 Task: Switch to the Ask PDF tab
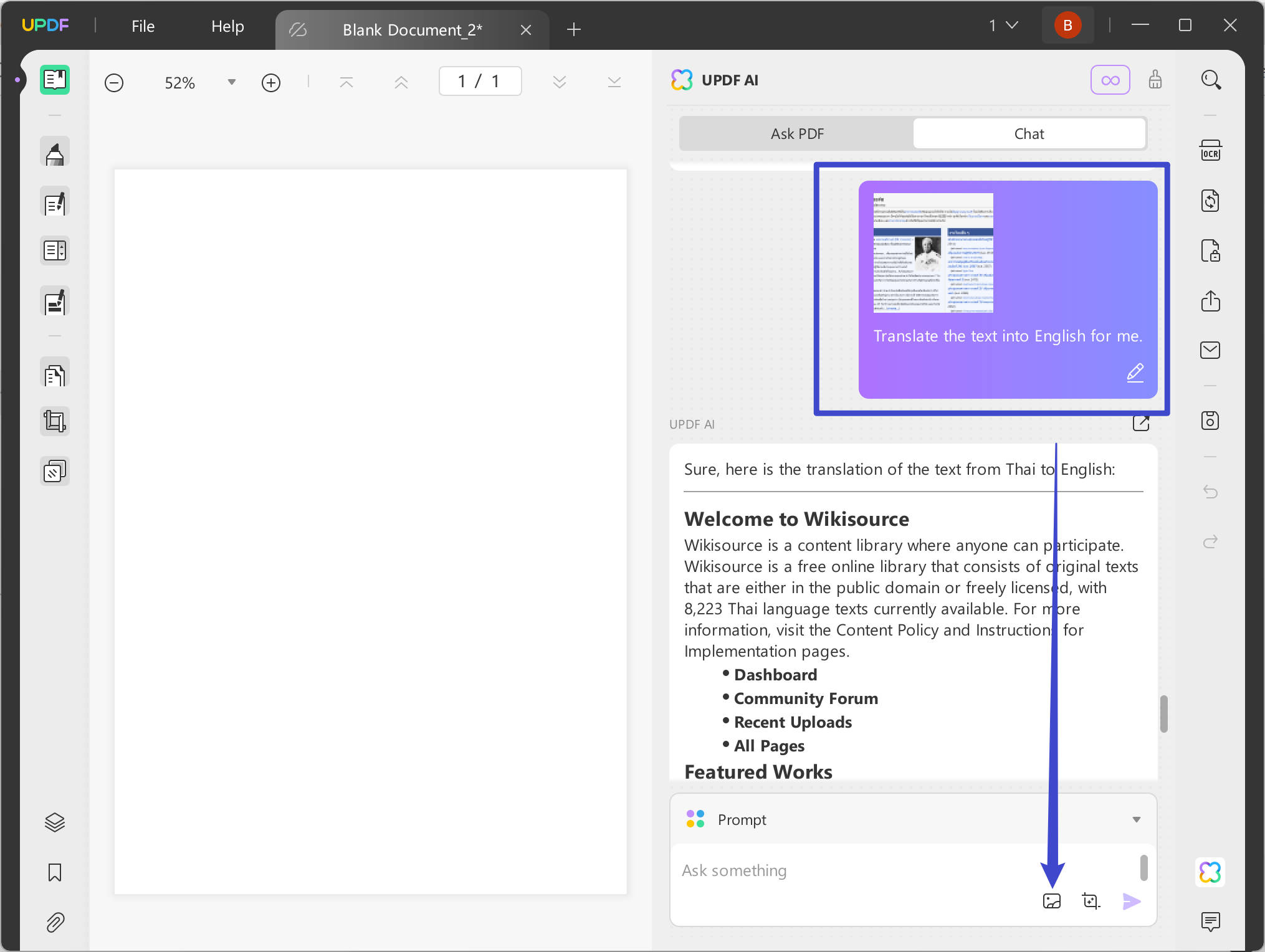(796, 134)
